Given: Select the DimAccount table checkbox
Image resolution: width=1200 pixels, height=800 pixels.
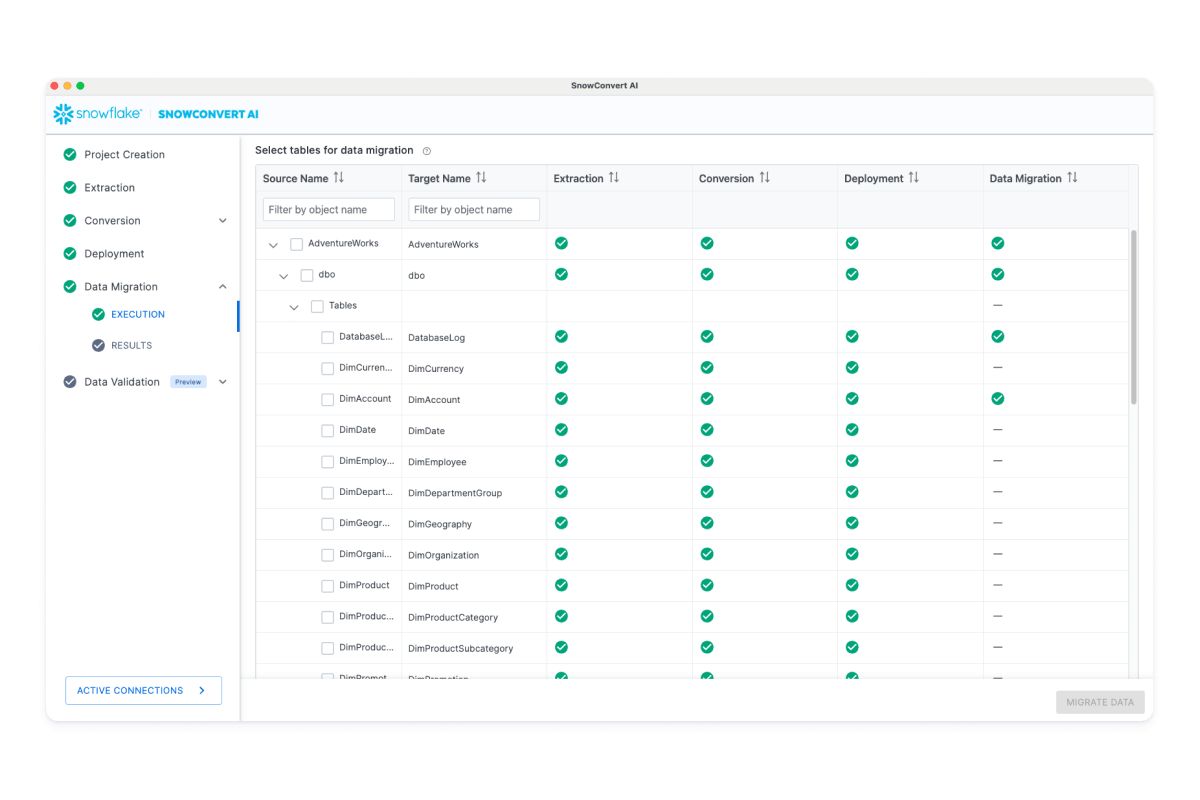Looking at the screenshot, I should [328, 400].
